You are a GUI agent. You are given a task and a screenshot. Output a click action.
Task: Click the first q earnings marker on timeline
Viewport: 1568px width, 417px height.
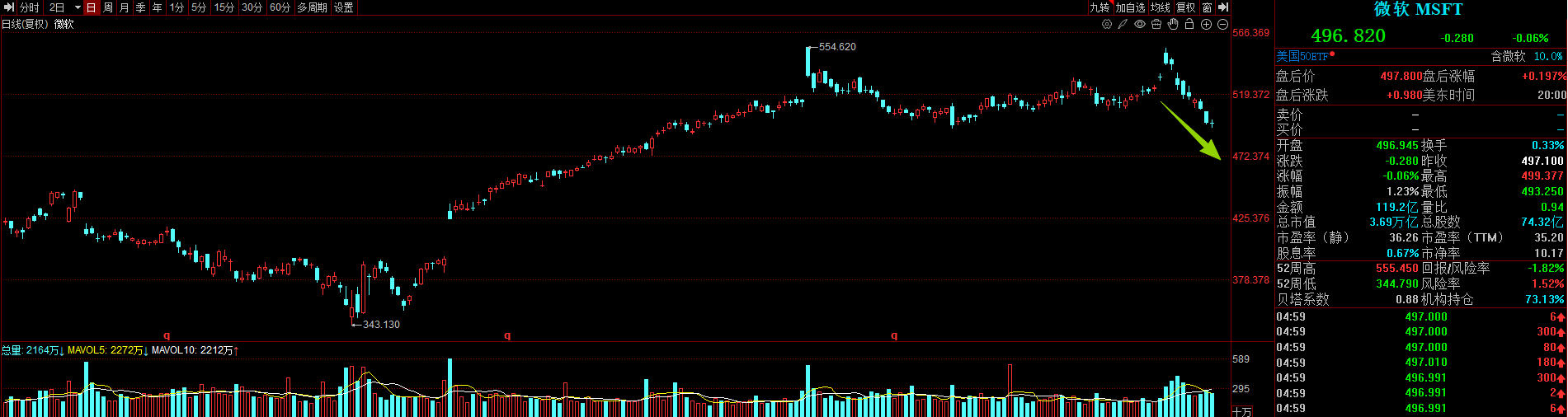(167, 335)
